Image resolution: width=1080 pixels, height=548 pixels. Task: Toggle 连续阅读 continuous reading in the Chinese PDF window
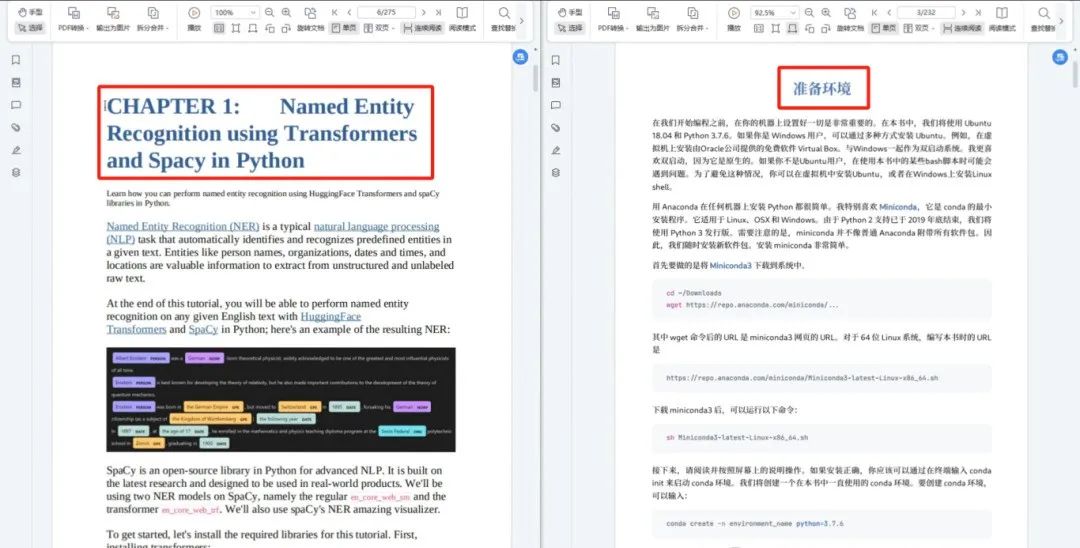[962, 28]
